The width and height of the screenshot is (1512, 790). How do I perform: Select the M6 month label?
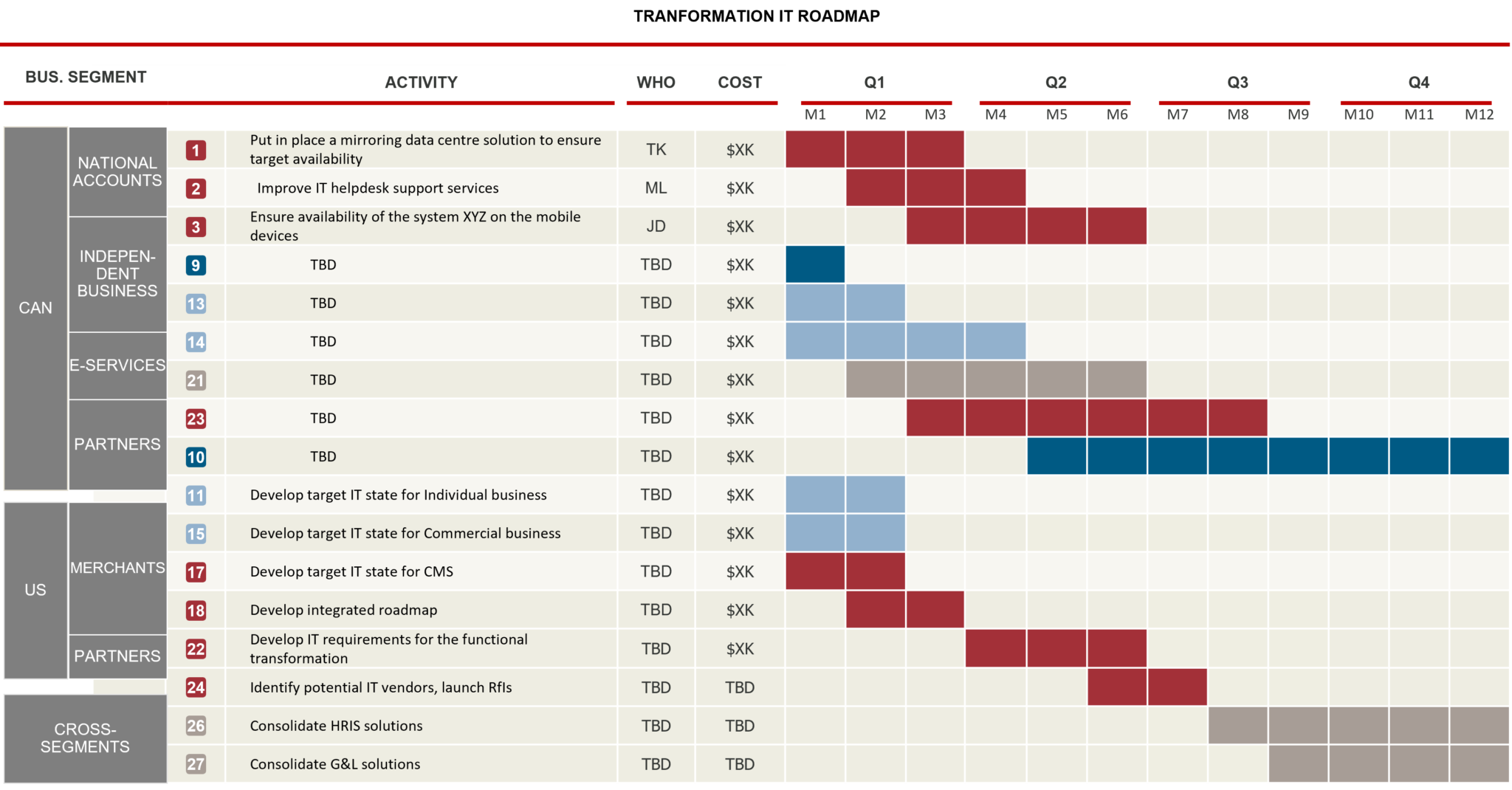[1116, 114]
